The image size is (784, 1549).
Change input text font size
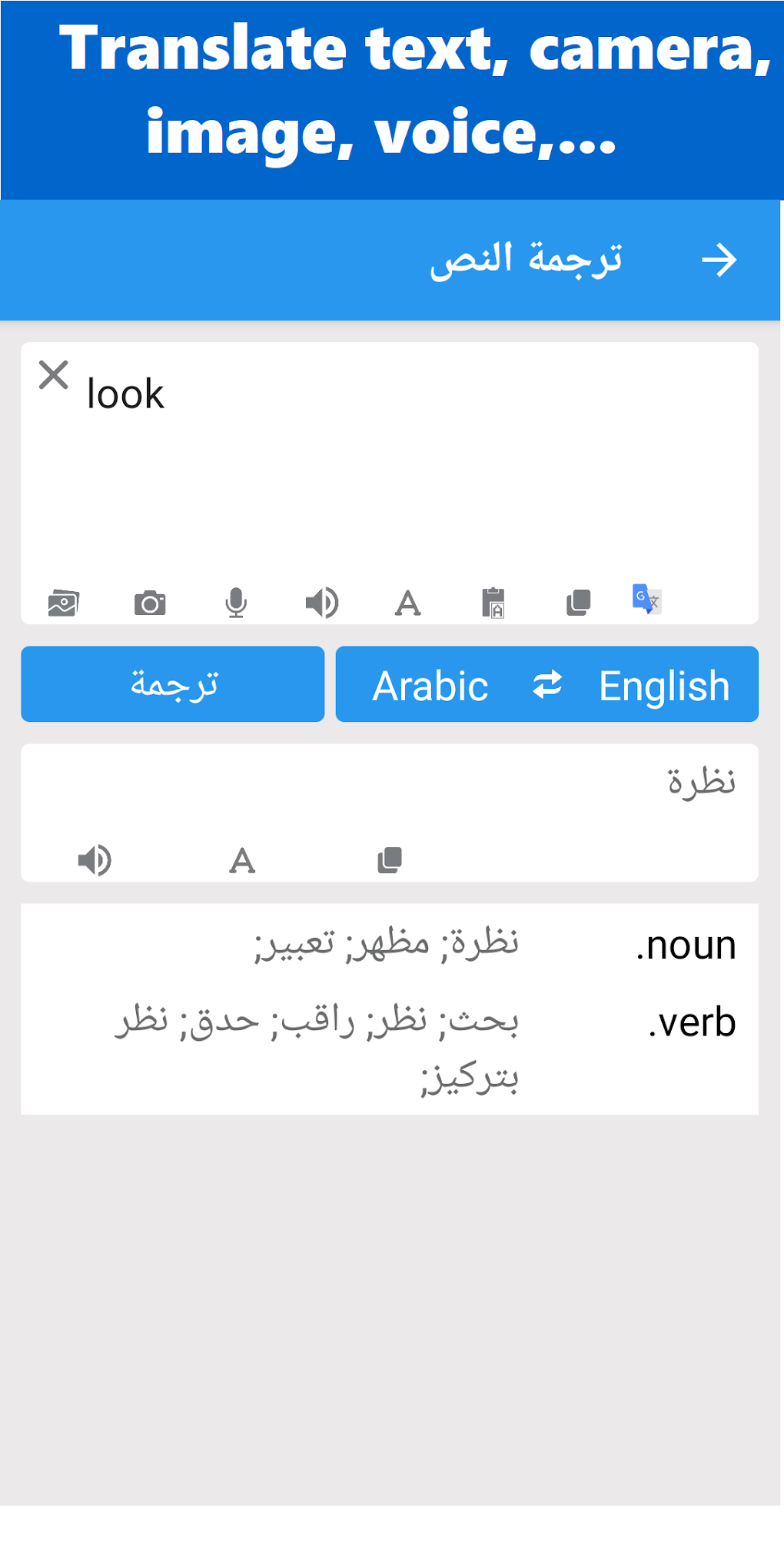pyautogui.click(x=407, y=603)
